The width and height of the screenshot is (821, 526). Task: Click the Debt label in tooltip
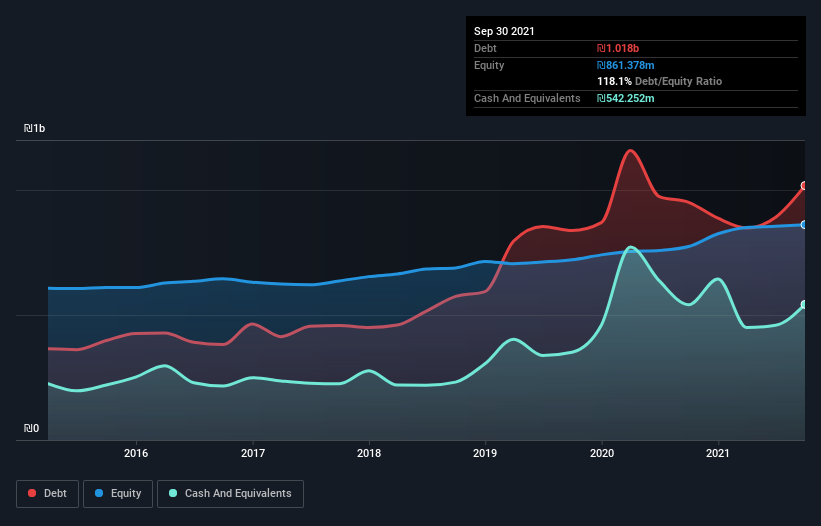(x=485, y=48)
